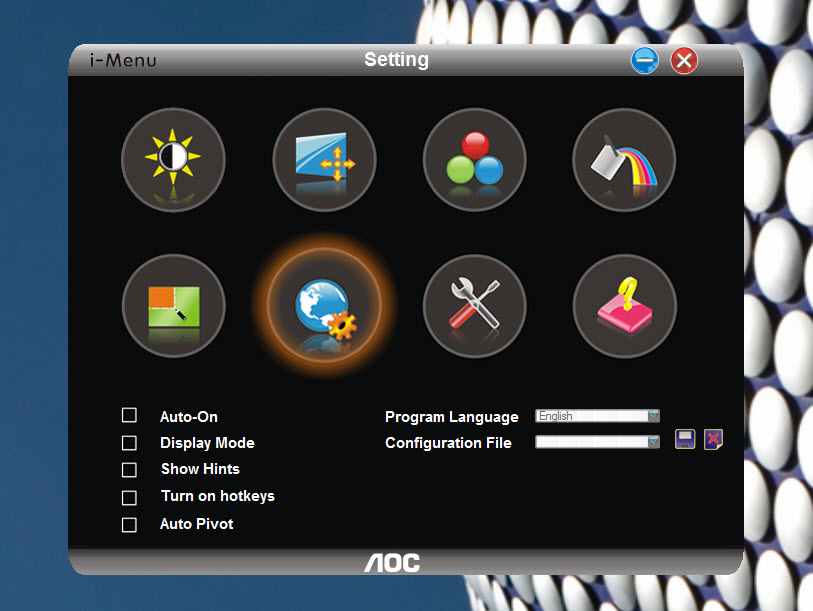Enable the Turn on hotkeys checkbox
Viewport: 813px width, 611px height.
pos(129,498)
